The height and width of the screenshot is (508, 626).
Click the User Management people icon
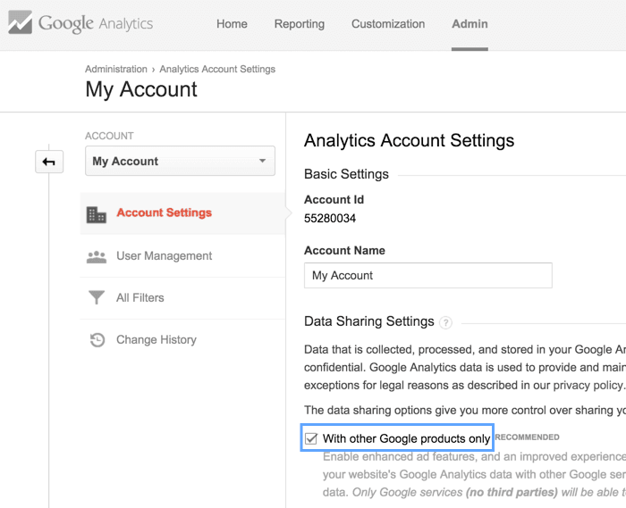(96, 257)
